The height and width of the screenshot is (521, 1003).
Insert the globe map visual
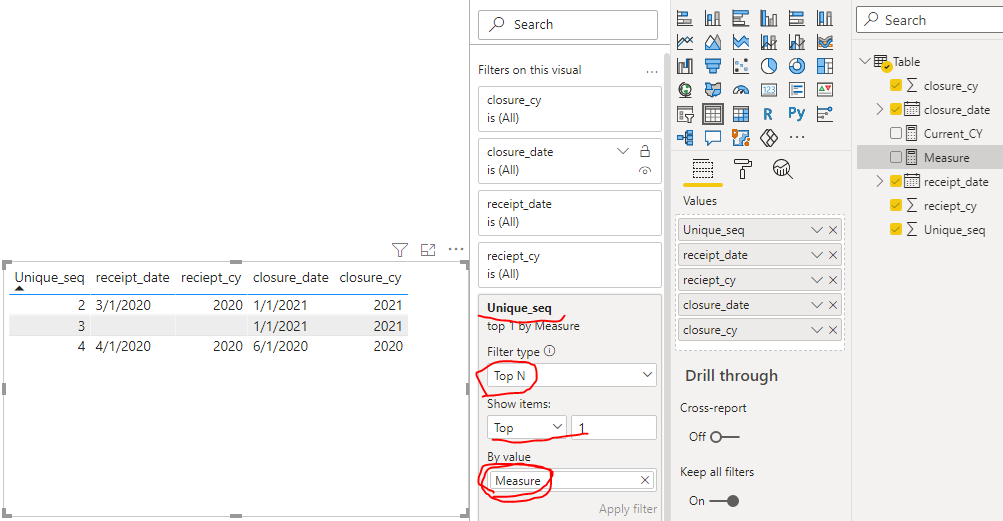[685, 90]
